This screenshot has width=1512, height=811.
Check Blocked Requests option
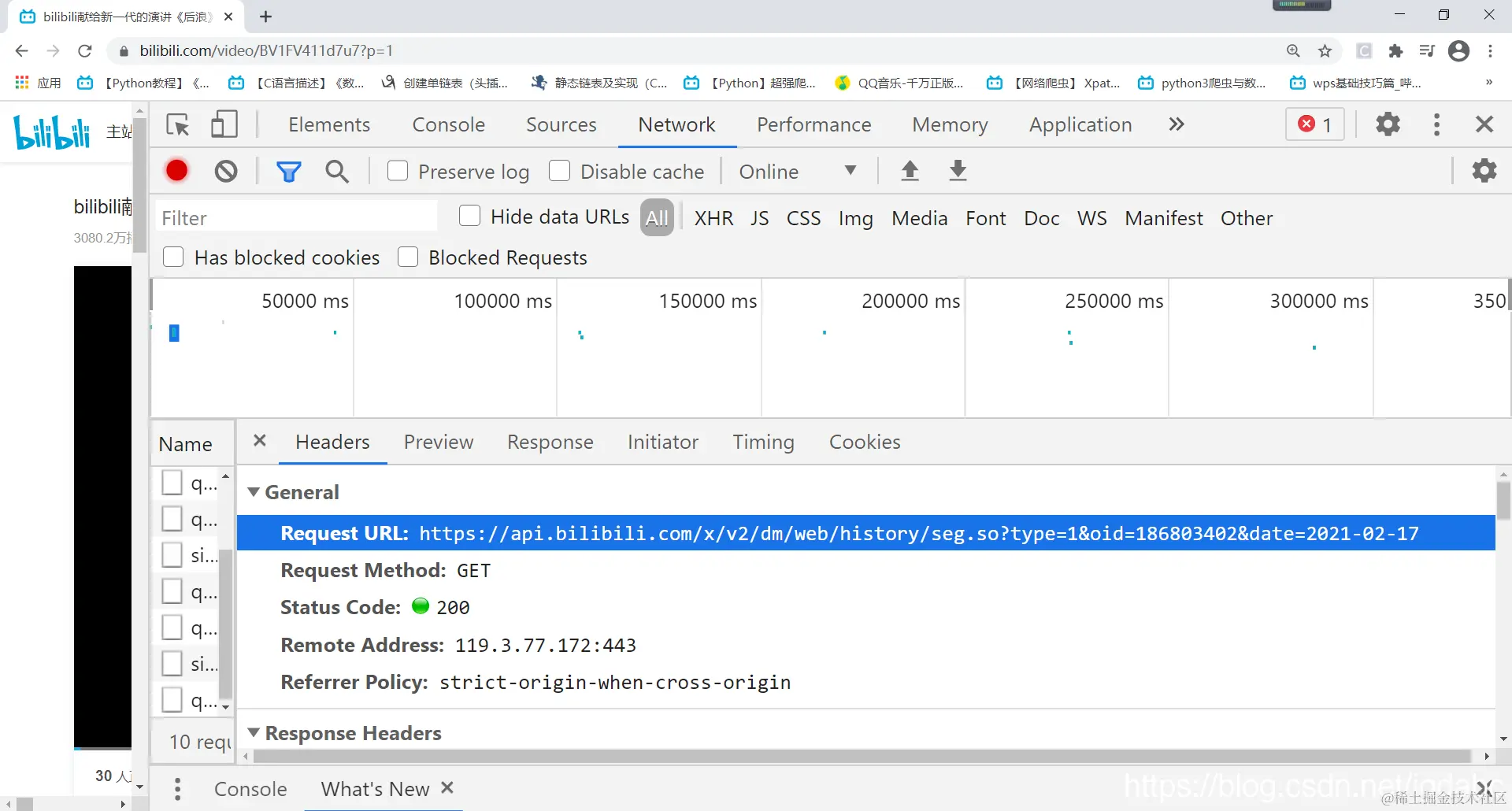pyautogui.click(x=408, y=257)
